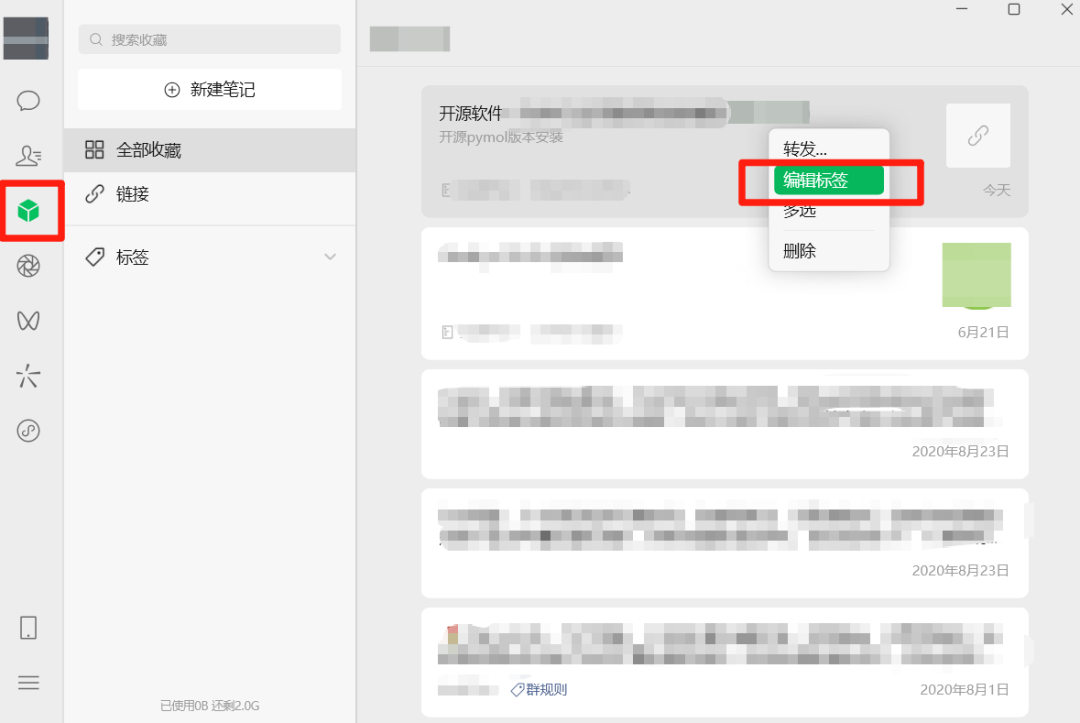Maximize the WeChat window
Viewport: 1080px width, 723px height.
(1014, 9)
